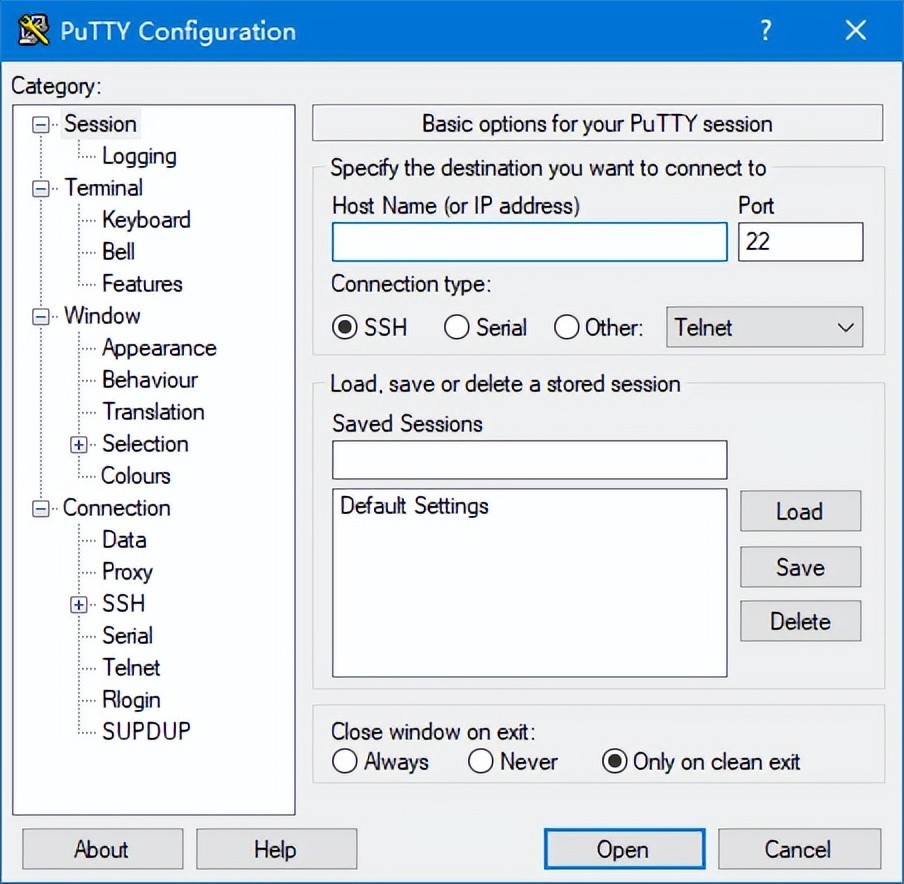This screenshot has width=904, height=884.
Task: Click the Open button
Action: 622,849
